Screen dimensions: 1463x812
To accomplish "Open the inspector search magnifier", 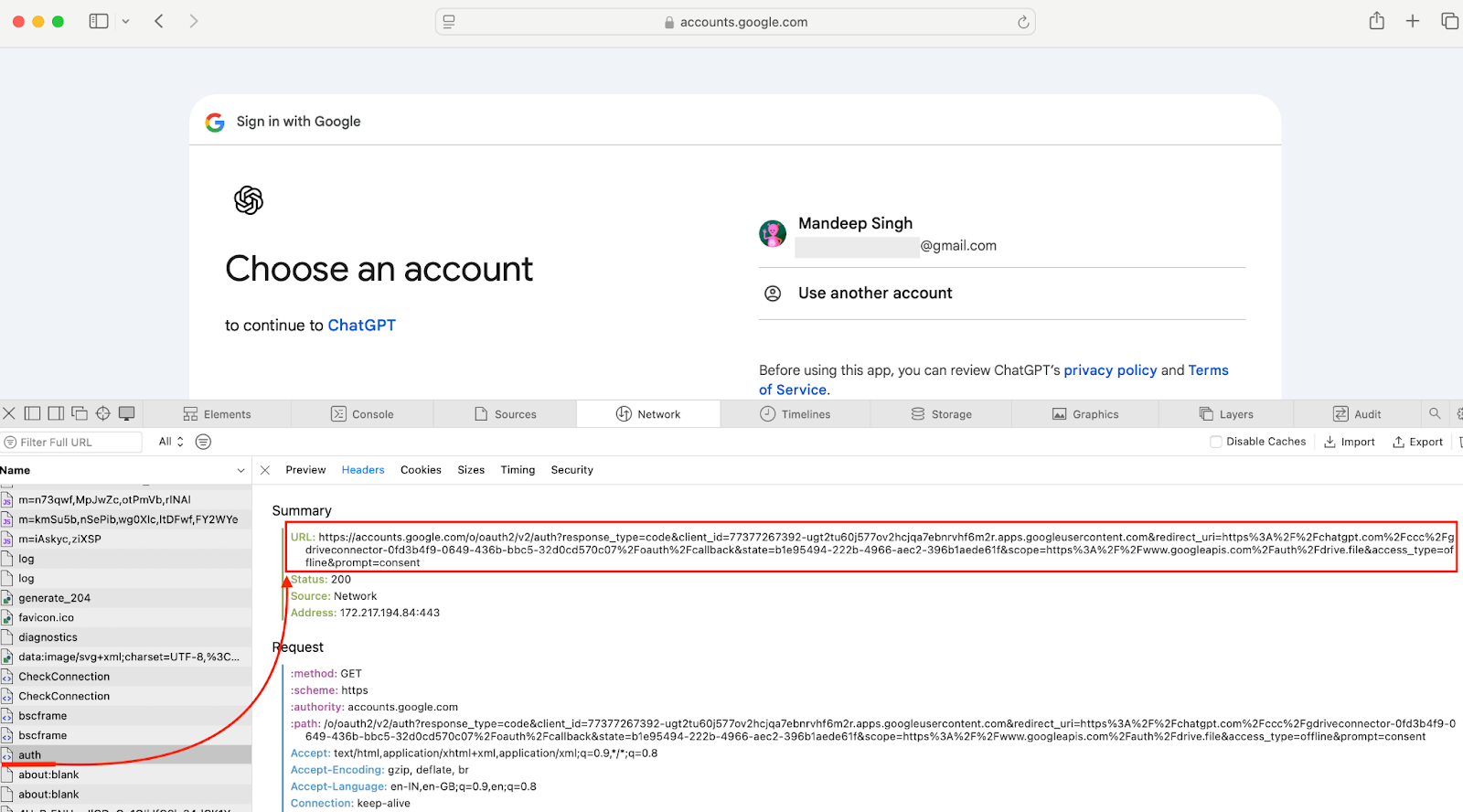I will [x=1435, y=413].
